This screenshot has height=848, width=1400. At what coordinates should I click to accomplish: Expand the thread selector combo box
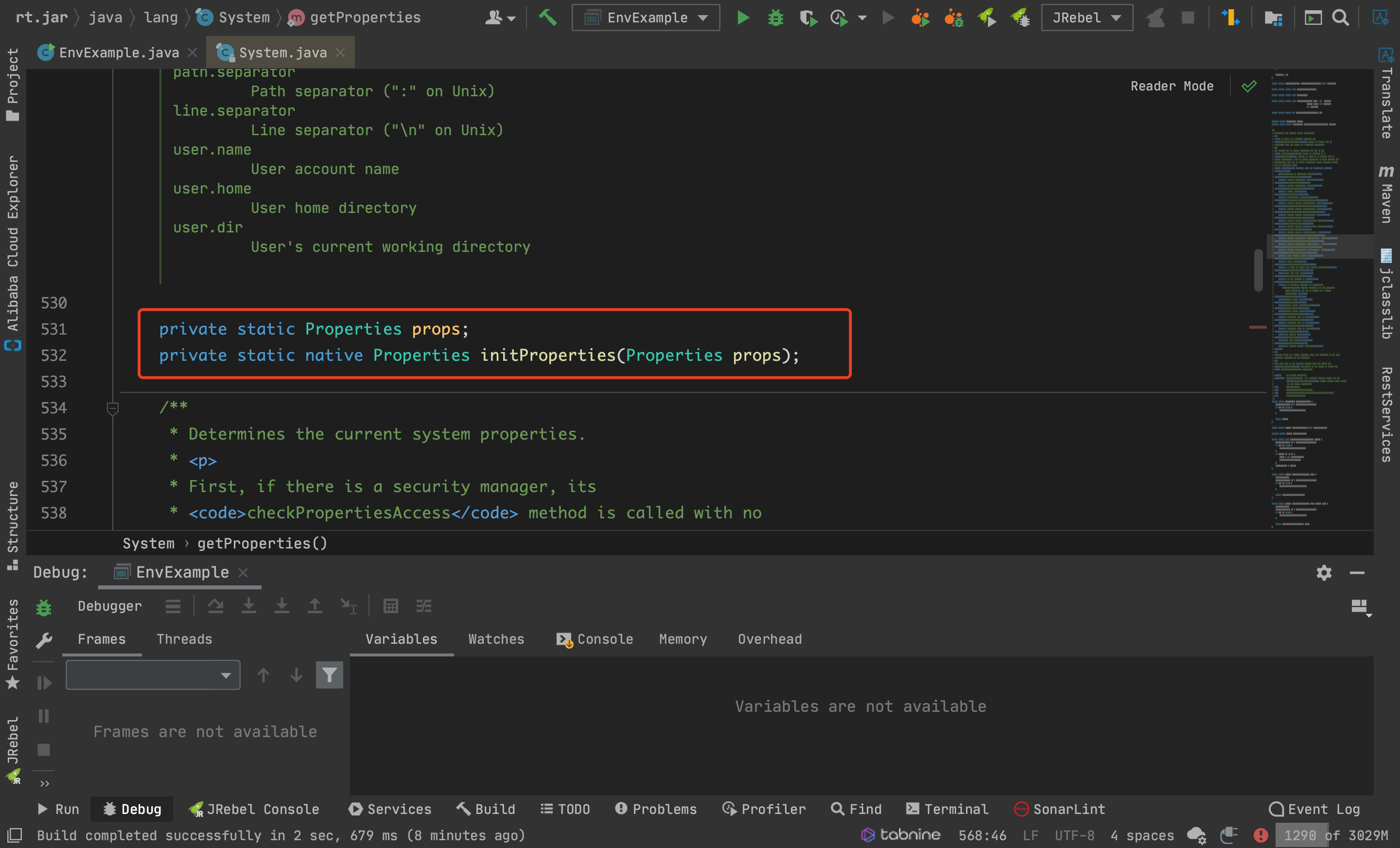pyautogui.click(x=153, y=674)
